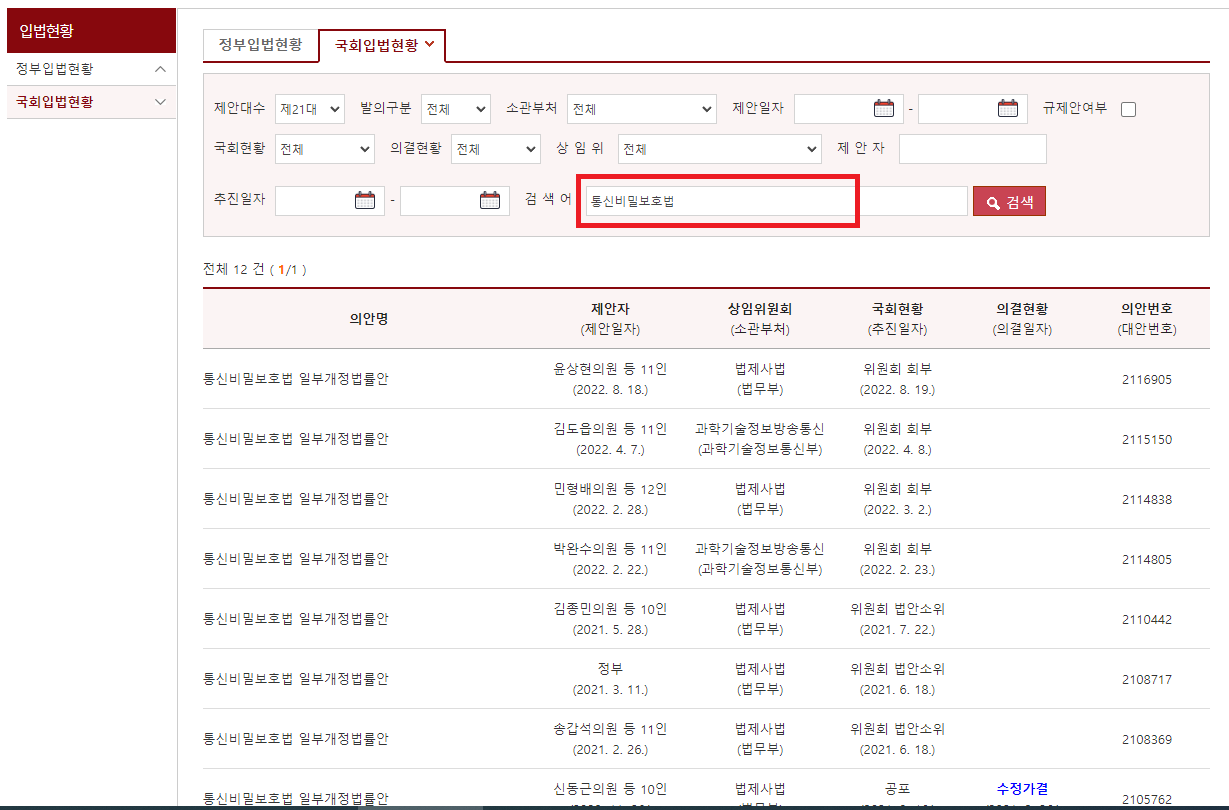Open bill proposed by 송갑석의원 등 11인
The image size is (1229, 810).
tap(296, 739)
